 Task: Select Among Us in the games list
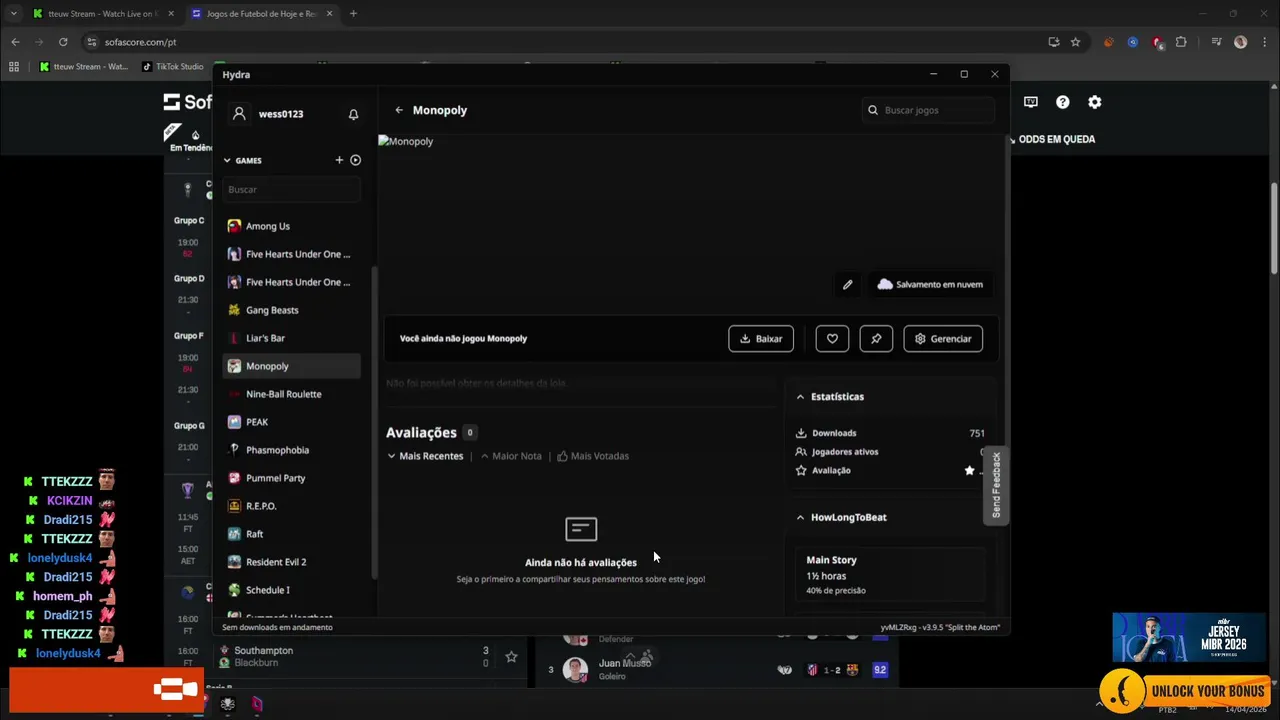point(291,226)
